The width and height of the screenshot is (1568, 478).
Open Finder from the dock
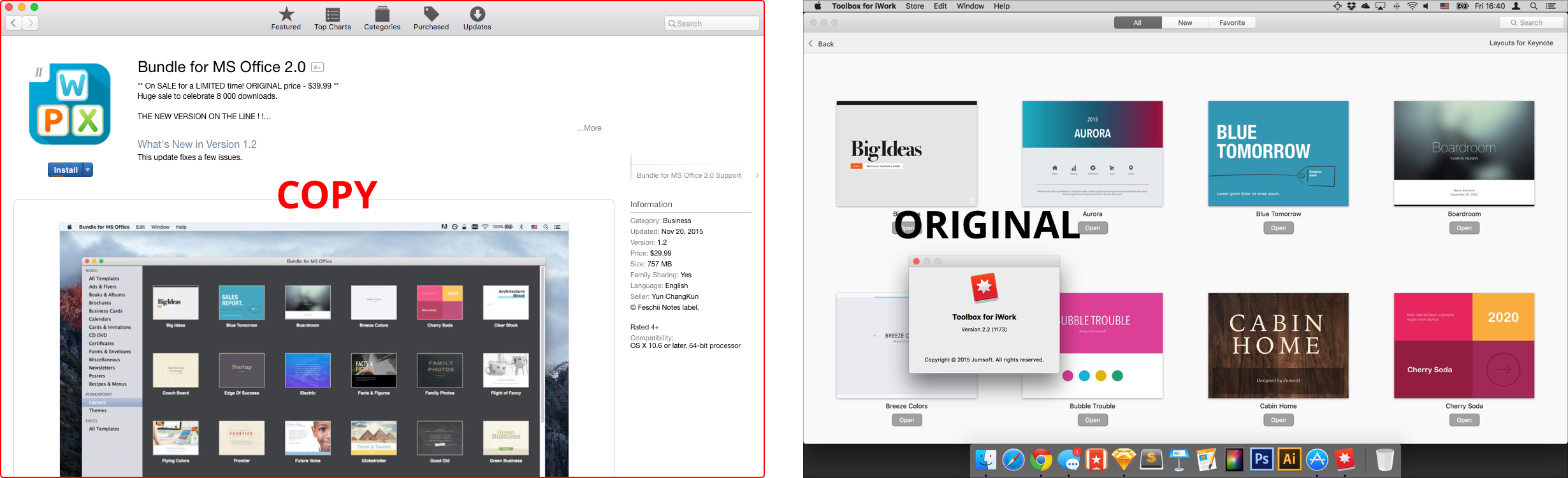pyautogui.click(x=985, y=460)
